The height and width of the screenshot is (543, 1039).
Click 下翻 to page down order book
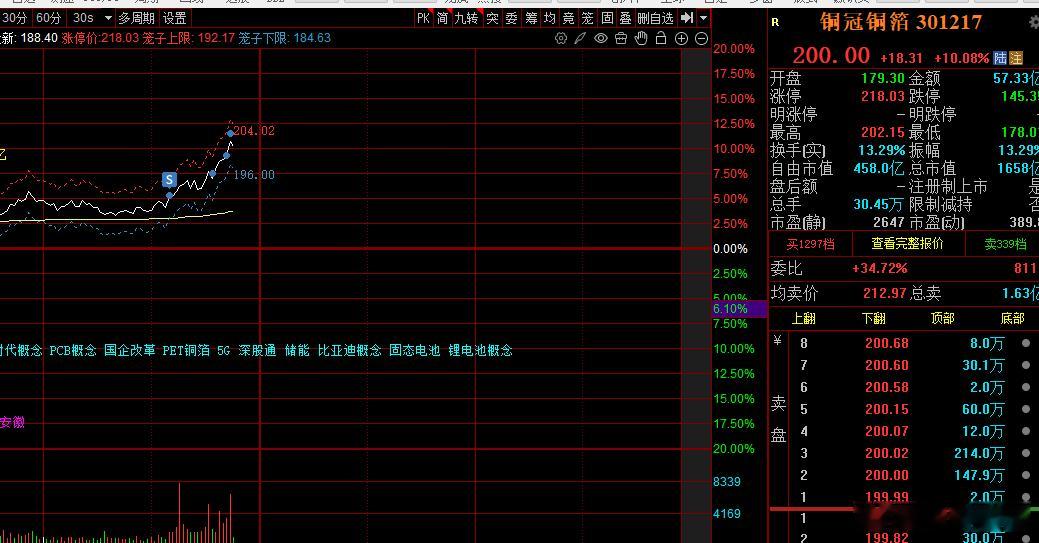[x=873, y=319]
